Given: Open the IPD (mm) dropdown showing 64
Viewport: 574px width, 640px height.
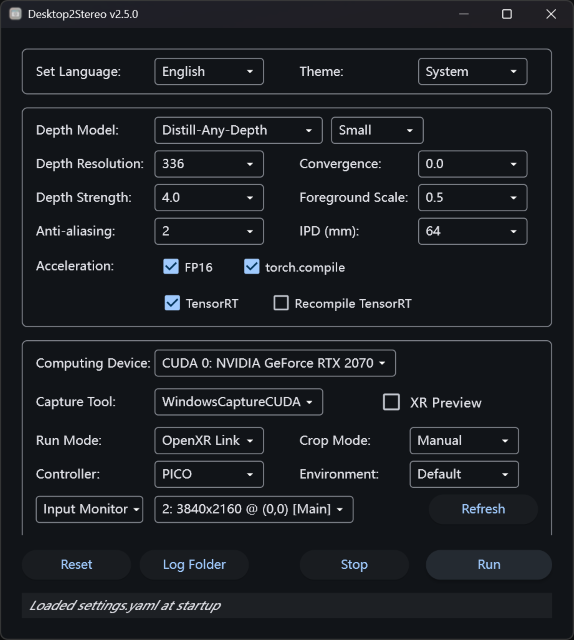Looking at the screenshot, I should [x=472, y=231].
